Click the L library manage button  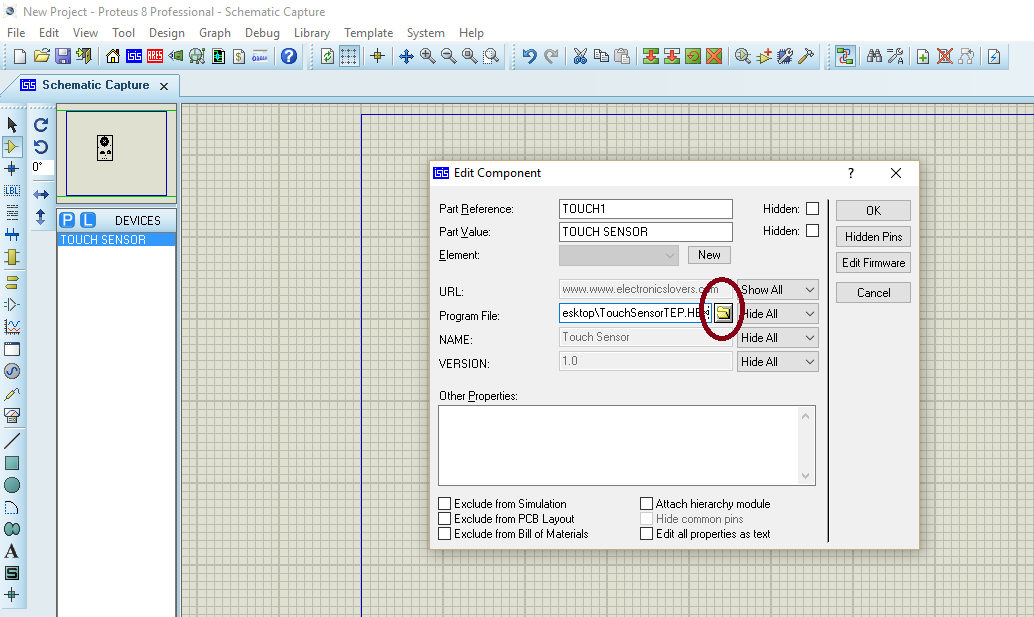[88, 220]
